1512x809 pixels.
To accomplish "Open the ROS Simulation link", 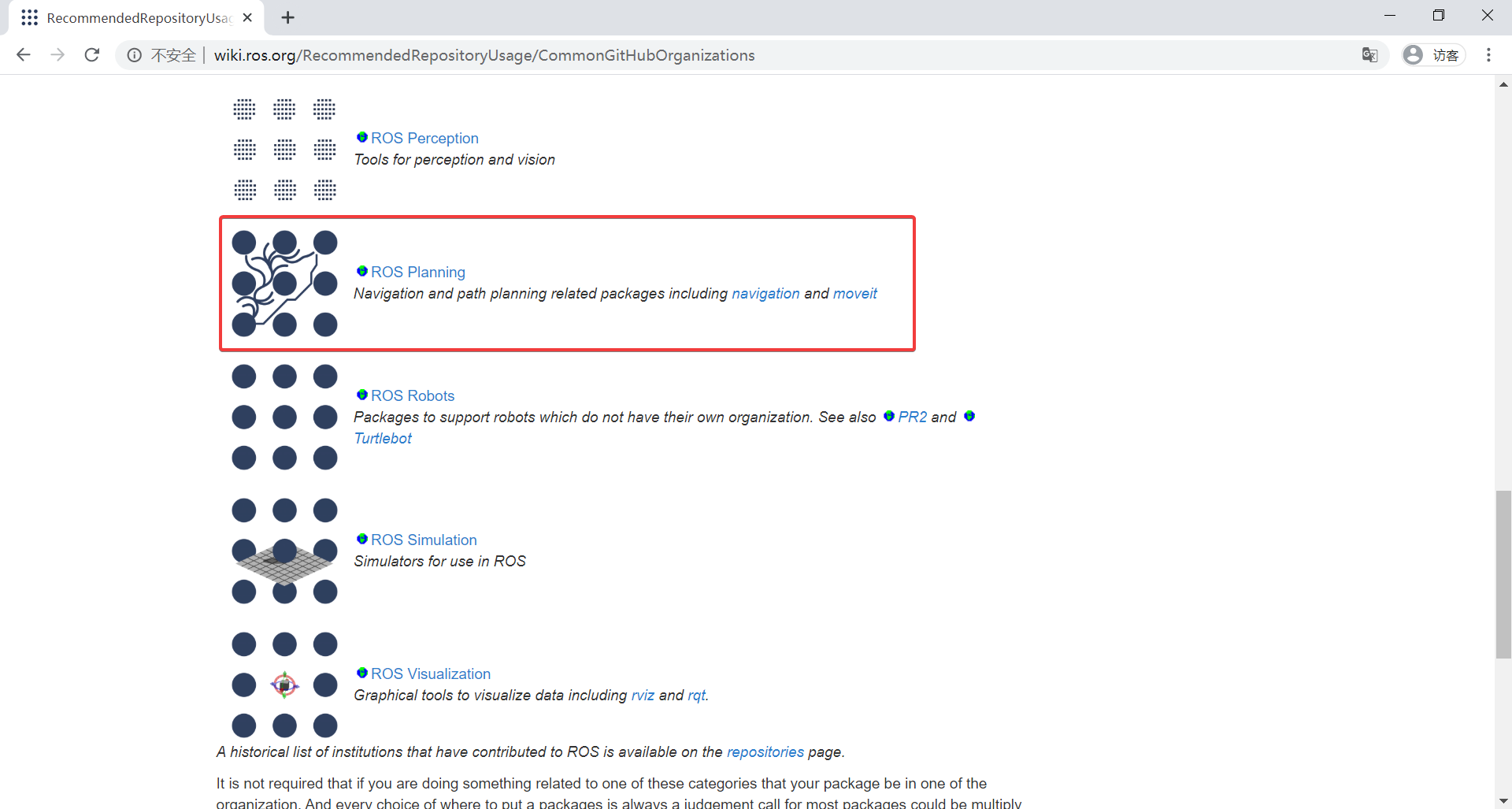I will pyautogui.click(x=424, y=540).
